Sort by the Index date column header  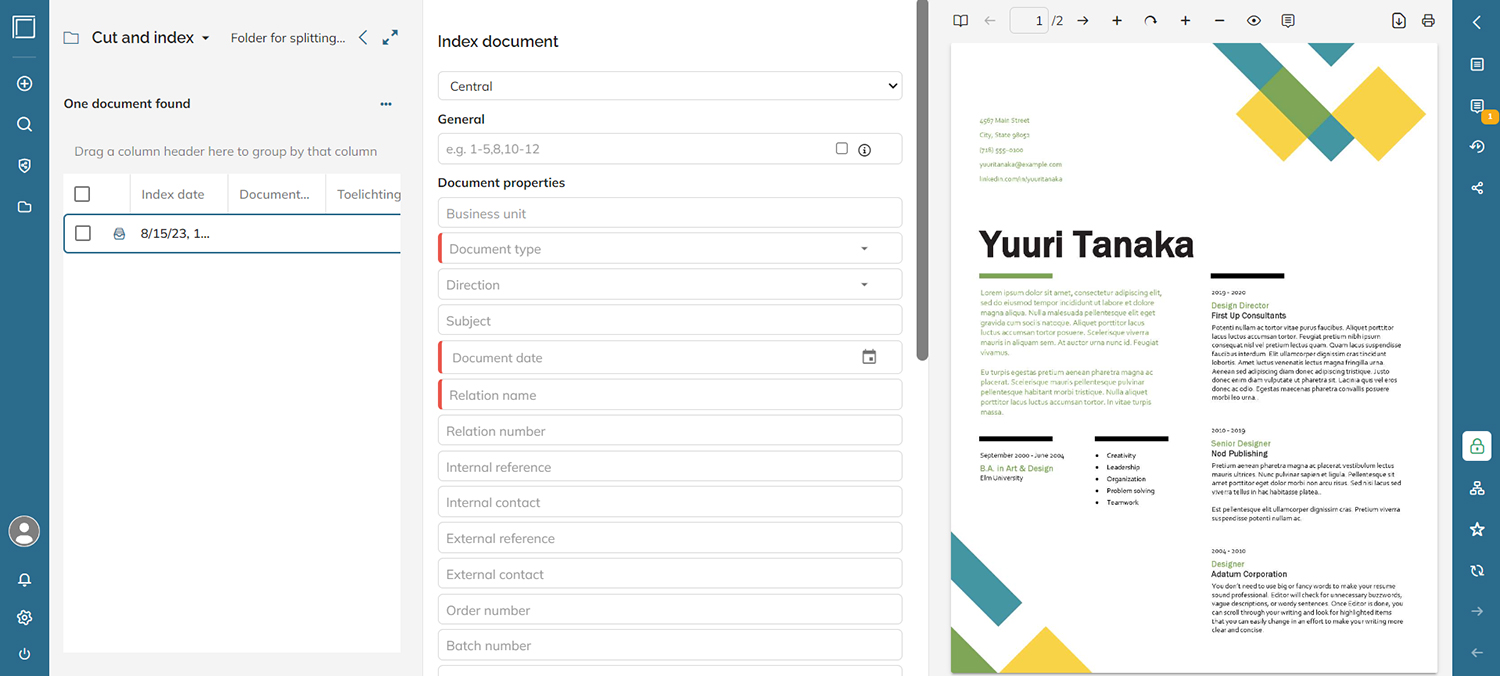173,194
